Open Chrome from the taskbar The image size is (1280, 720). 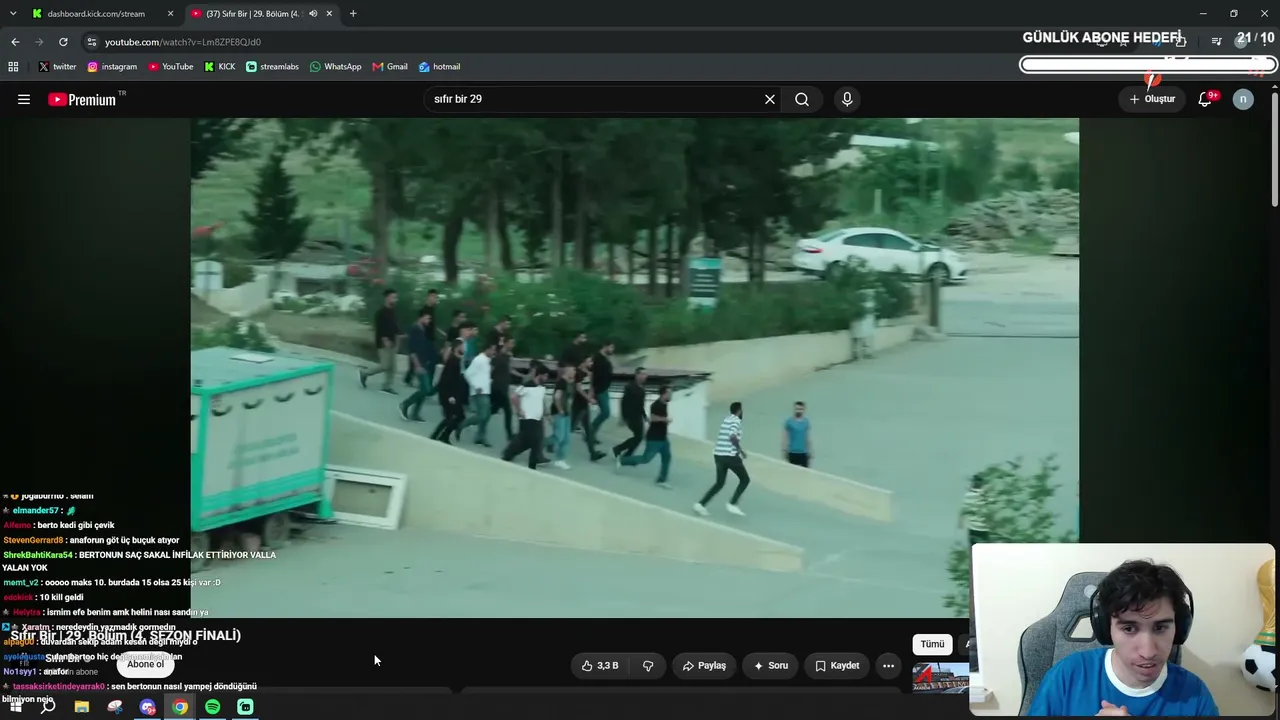click(180, 707)
